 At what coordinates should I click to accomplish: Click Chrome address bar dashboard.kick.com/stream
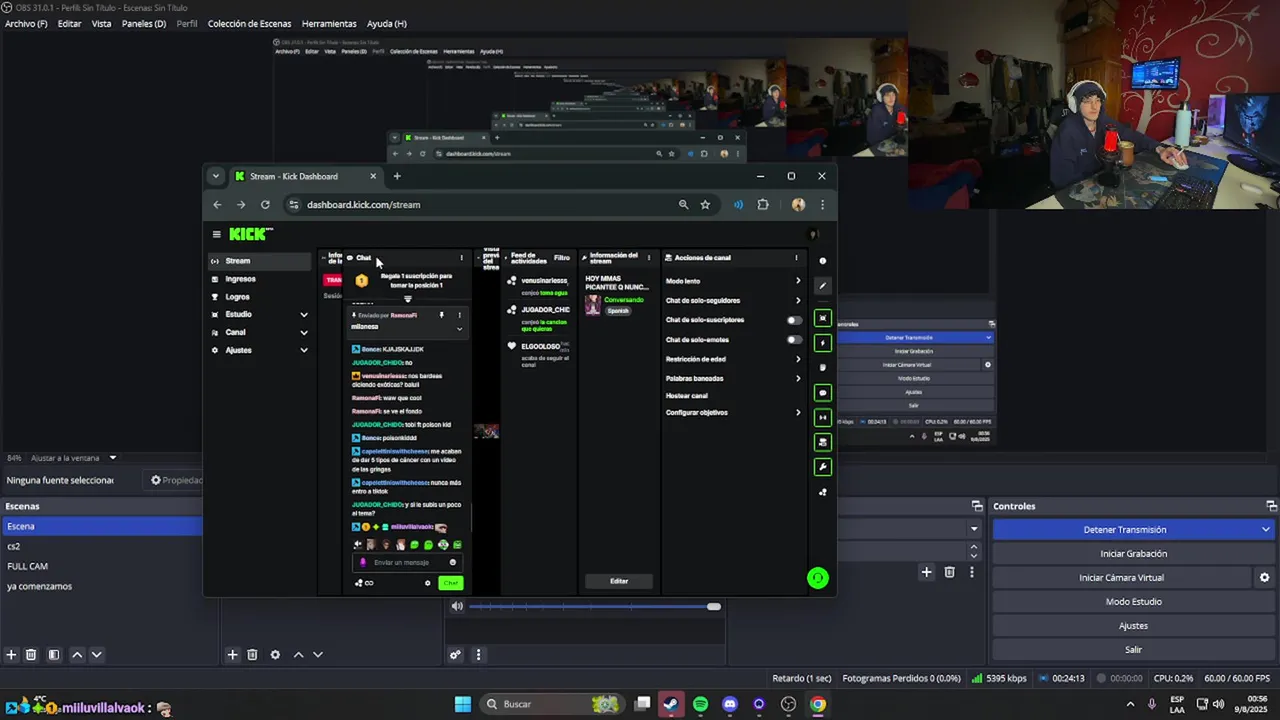pyautogui.click(x=363, y=205)
